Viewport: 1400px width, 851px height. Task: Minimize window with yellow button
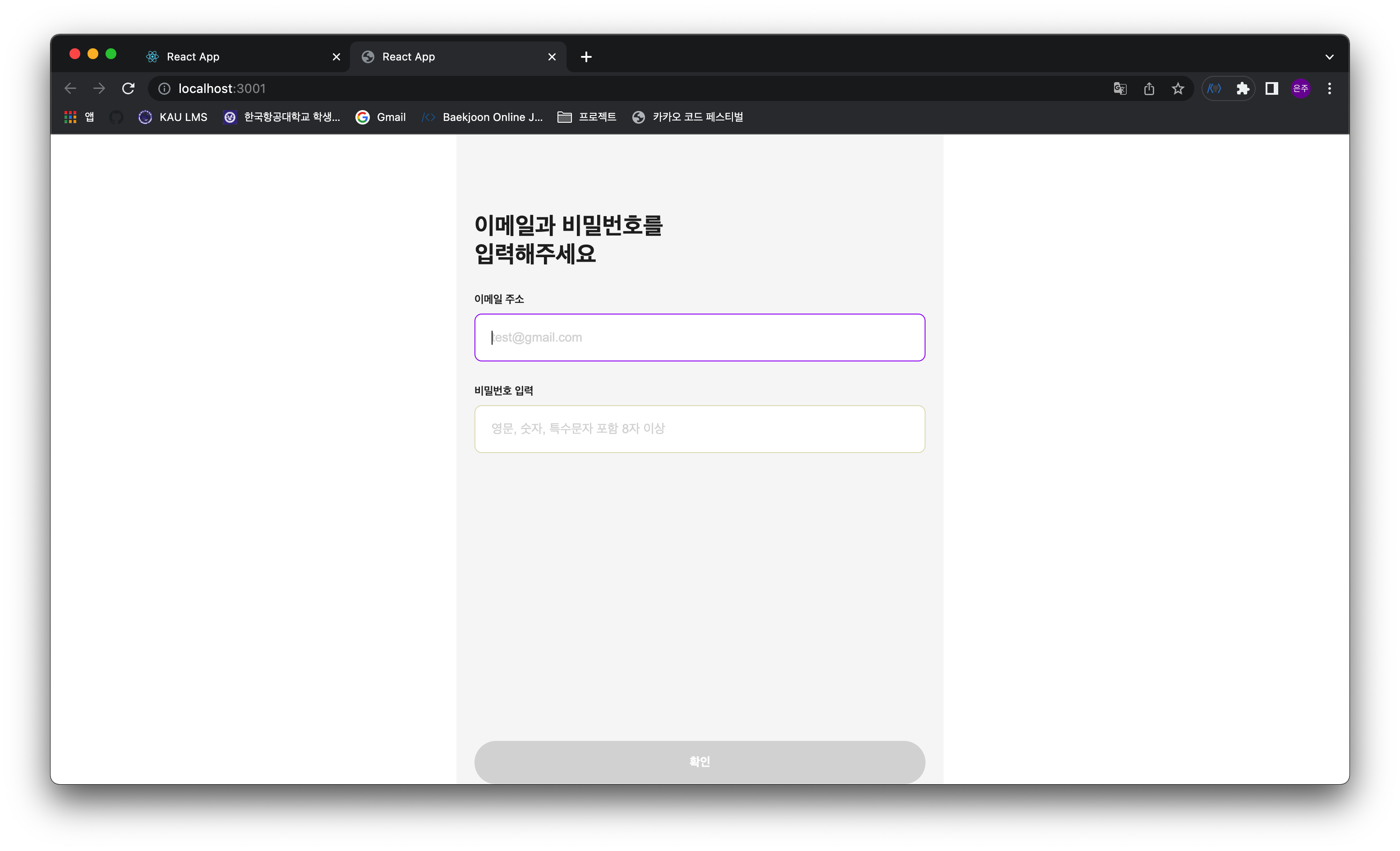pos(93,54)
